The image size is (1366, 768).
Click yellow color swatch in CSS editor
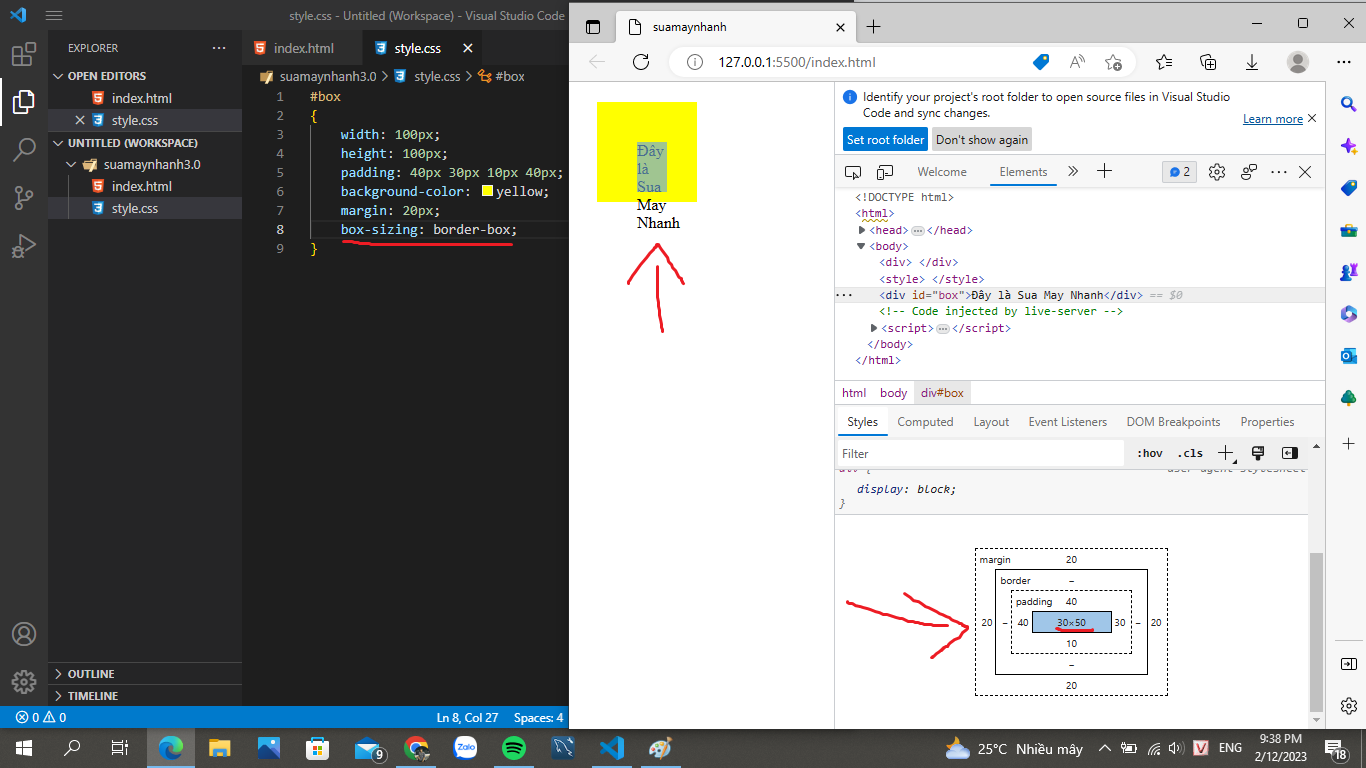tap(487, 191)
